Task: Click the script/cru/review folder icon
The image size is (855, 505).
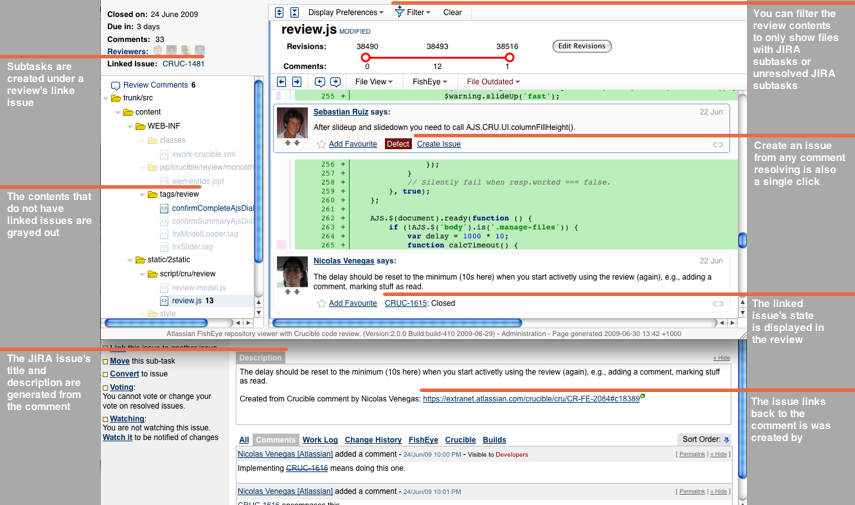Action: click(153, 274)
